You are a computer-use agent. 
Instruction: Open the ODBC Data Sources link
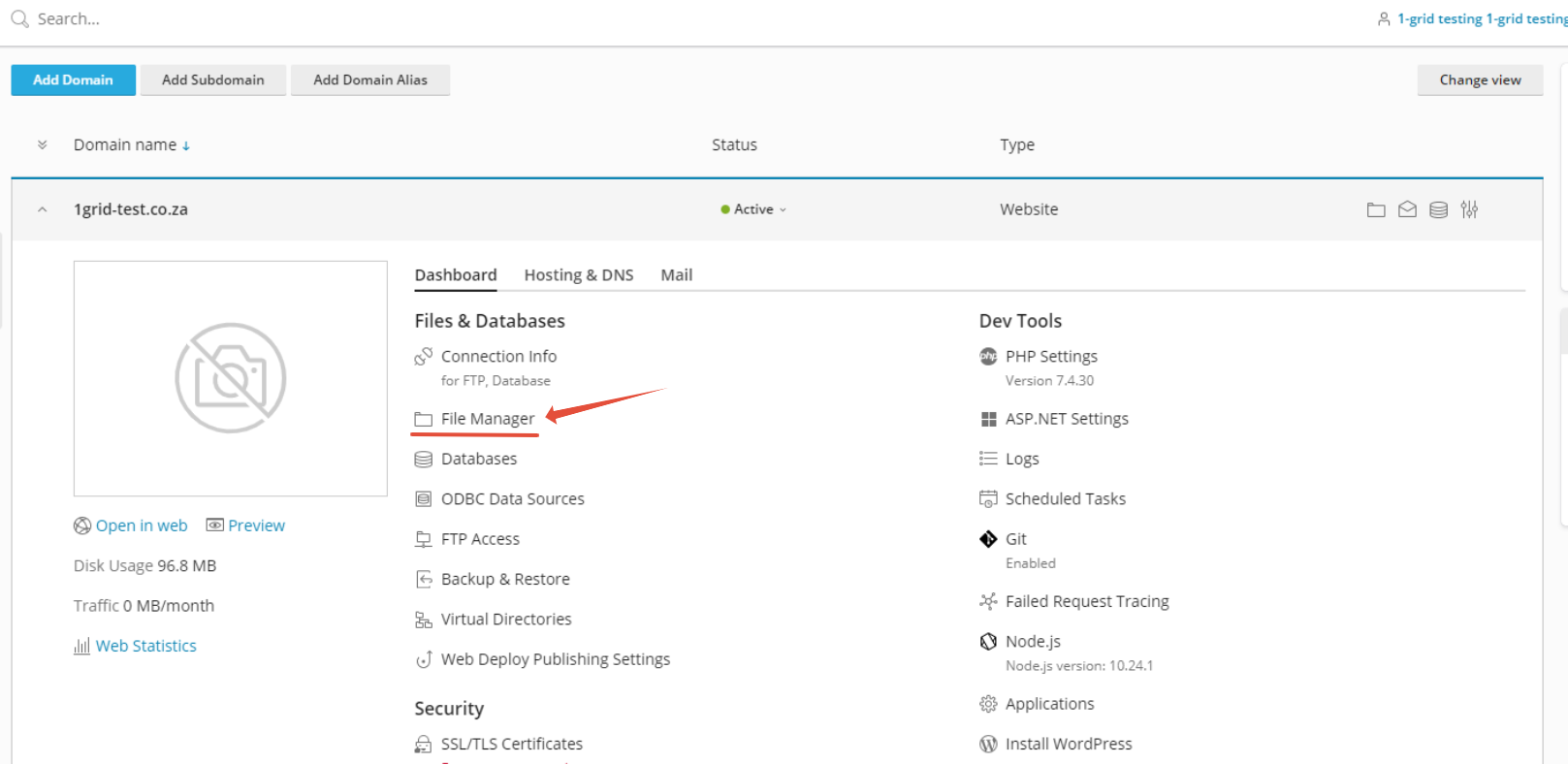513,499
